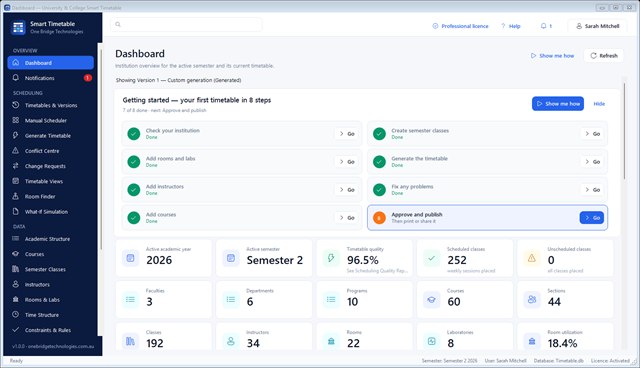
Task: Click the Academic Structure icon
Action: 16,239
